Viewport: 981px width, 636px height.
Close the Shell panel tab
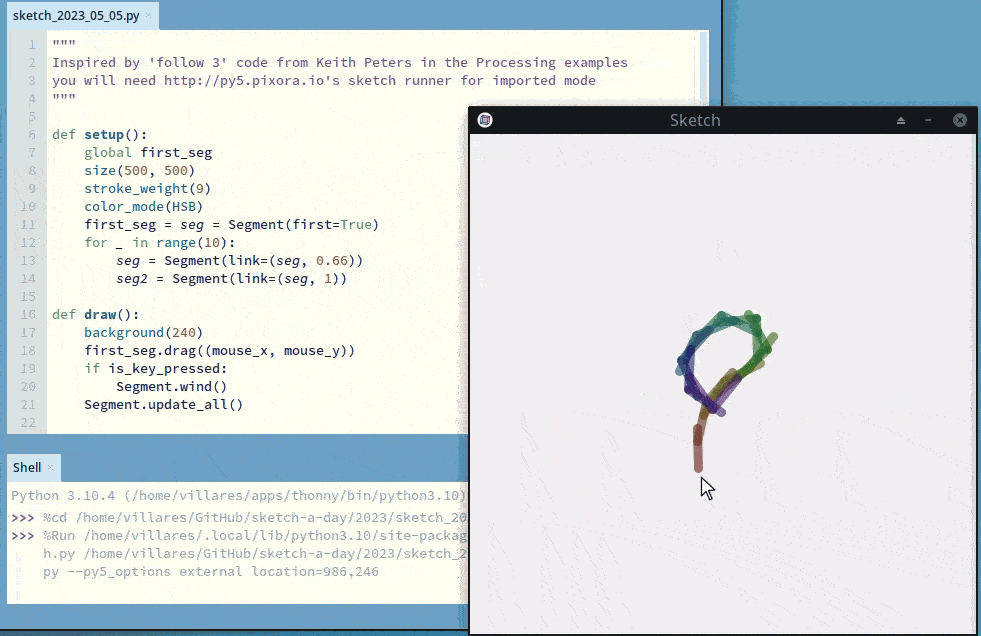pos(50,467)
